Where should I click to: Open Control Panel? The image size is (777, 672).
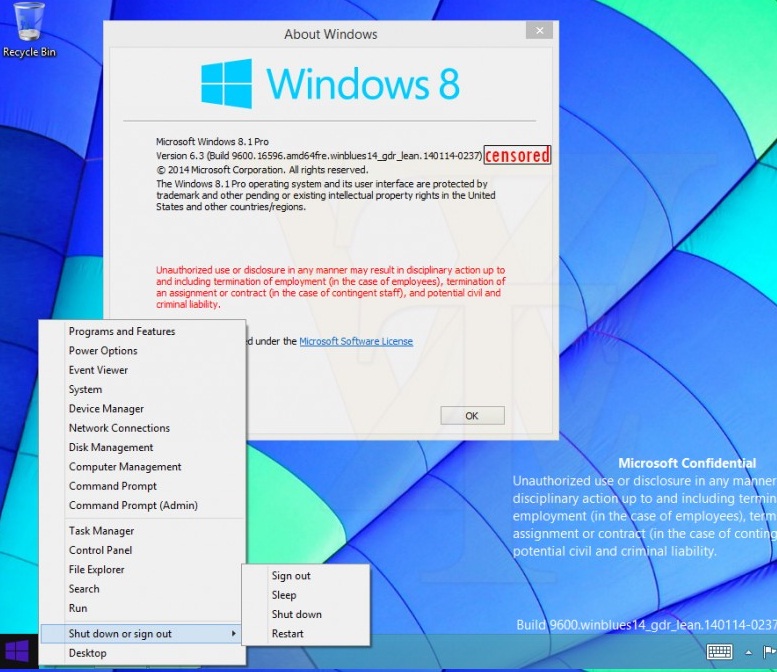click(143, 550)
